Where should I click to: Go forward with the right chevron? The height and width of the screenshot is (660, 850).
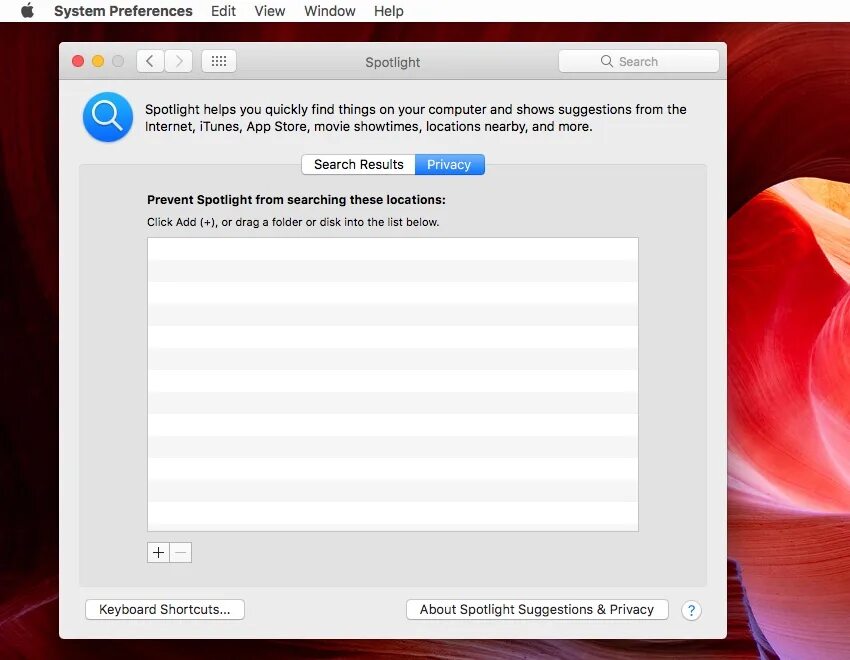tap(178, 61)
